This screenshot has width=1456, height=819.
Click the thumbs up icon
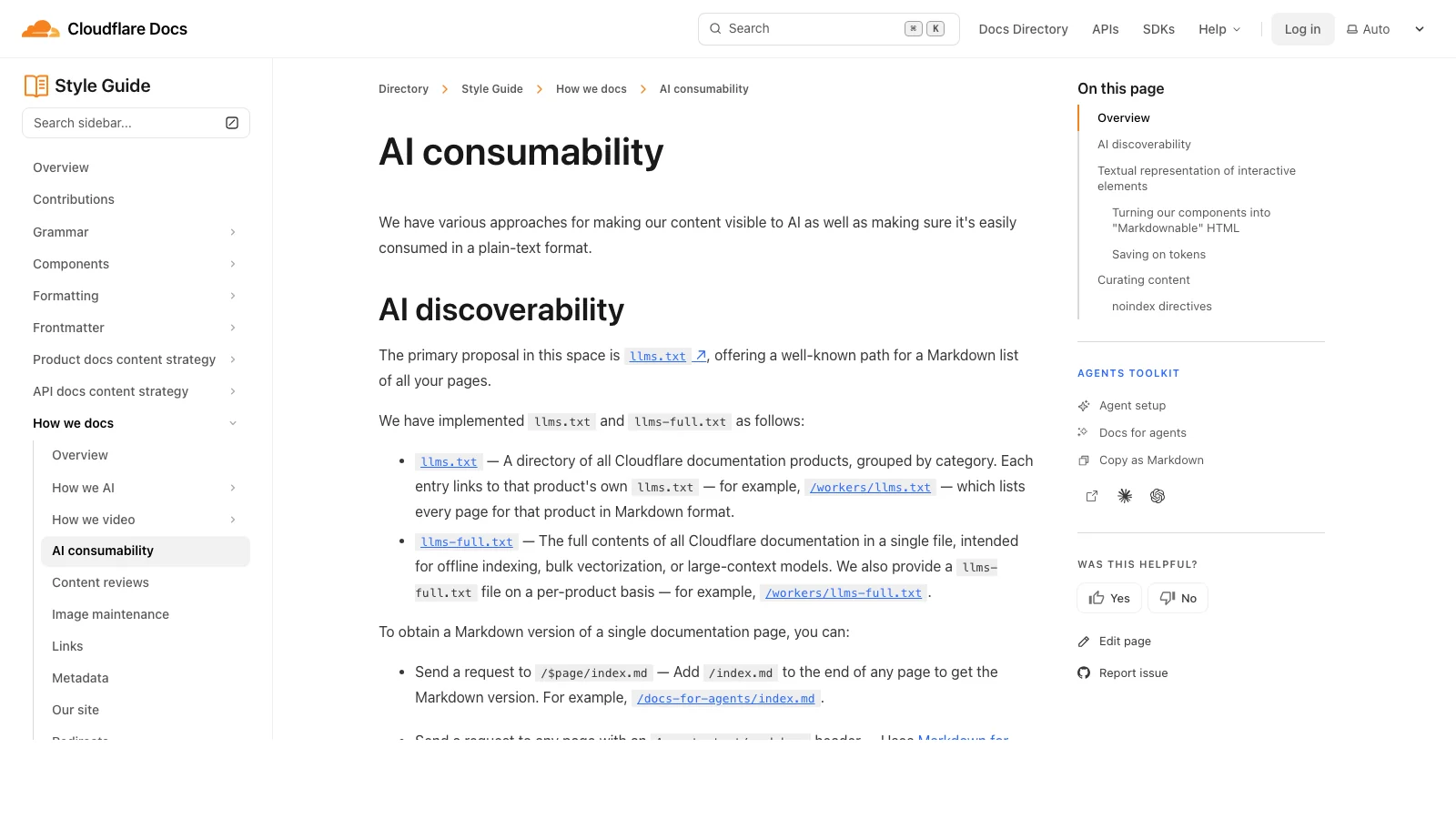click(x=1097, y=598)
